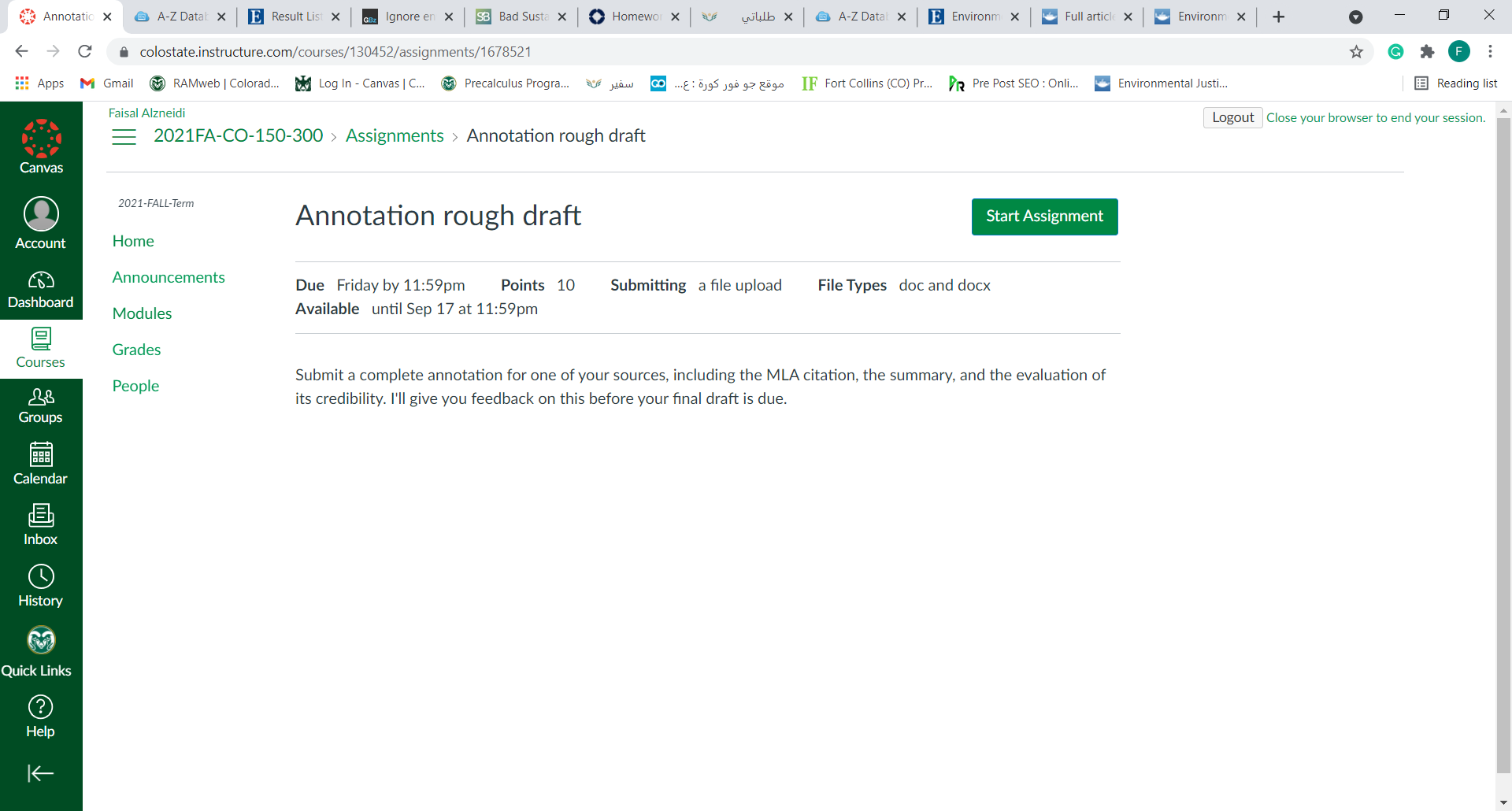Open the Grammarly extension icon
The image size is (1512, 811).
[x=1395, y=52]
